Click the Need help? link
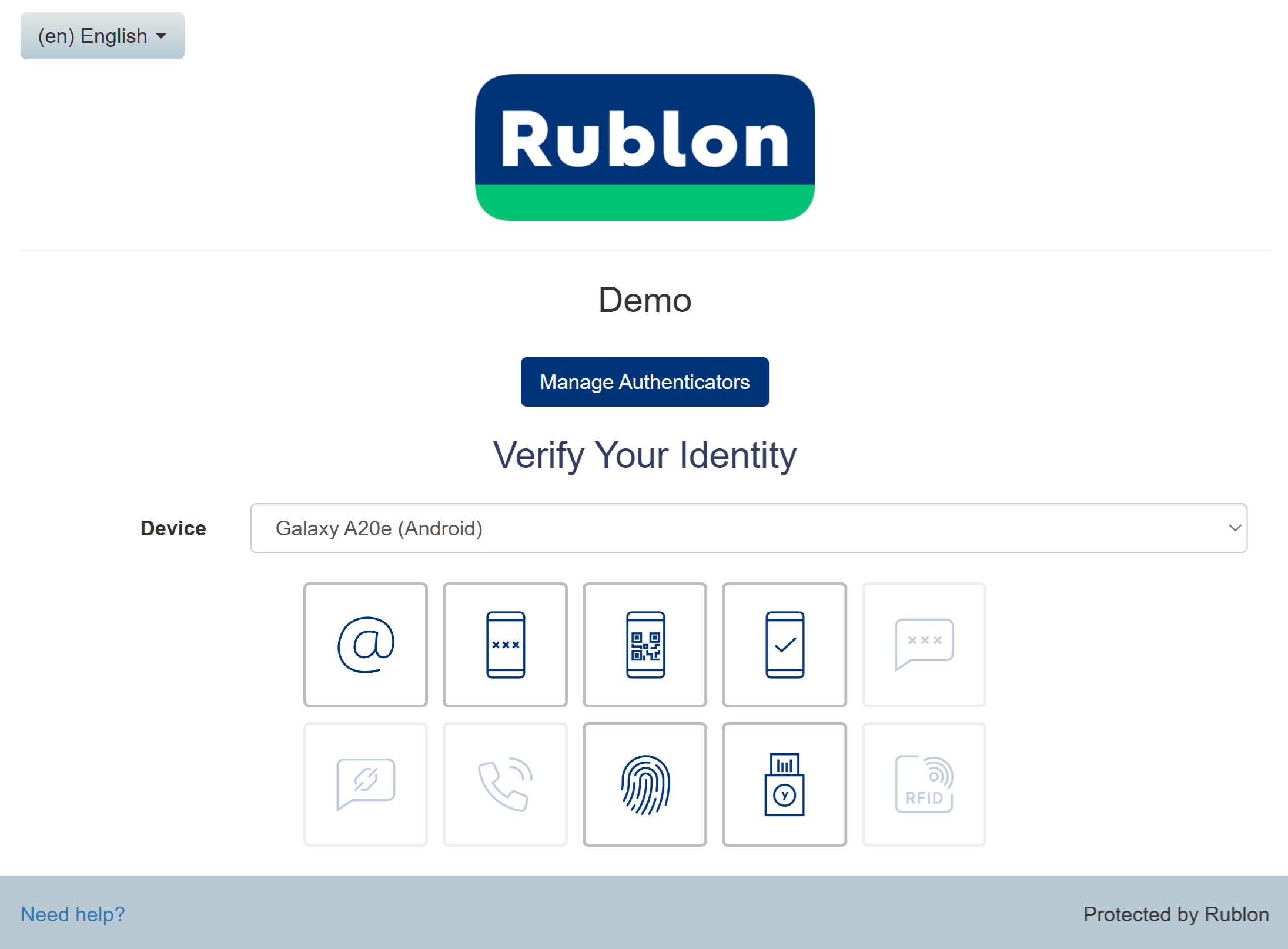This screenshot has height=949, width=1288. 73,914
